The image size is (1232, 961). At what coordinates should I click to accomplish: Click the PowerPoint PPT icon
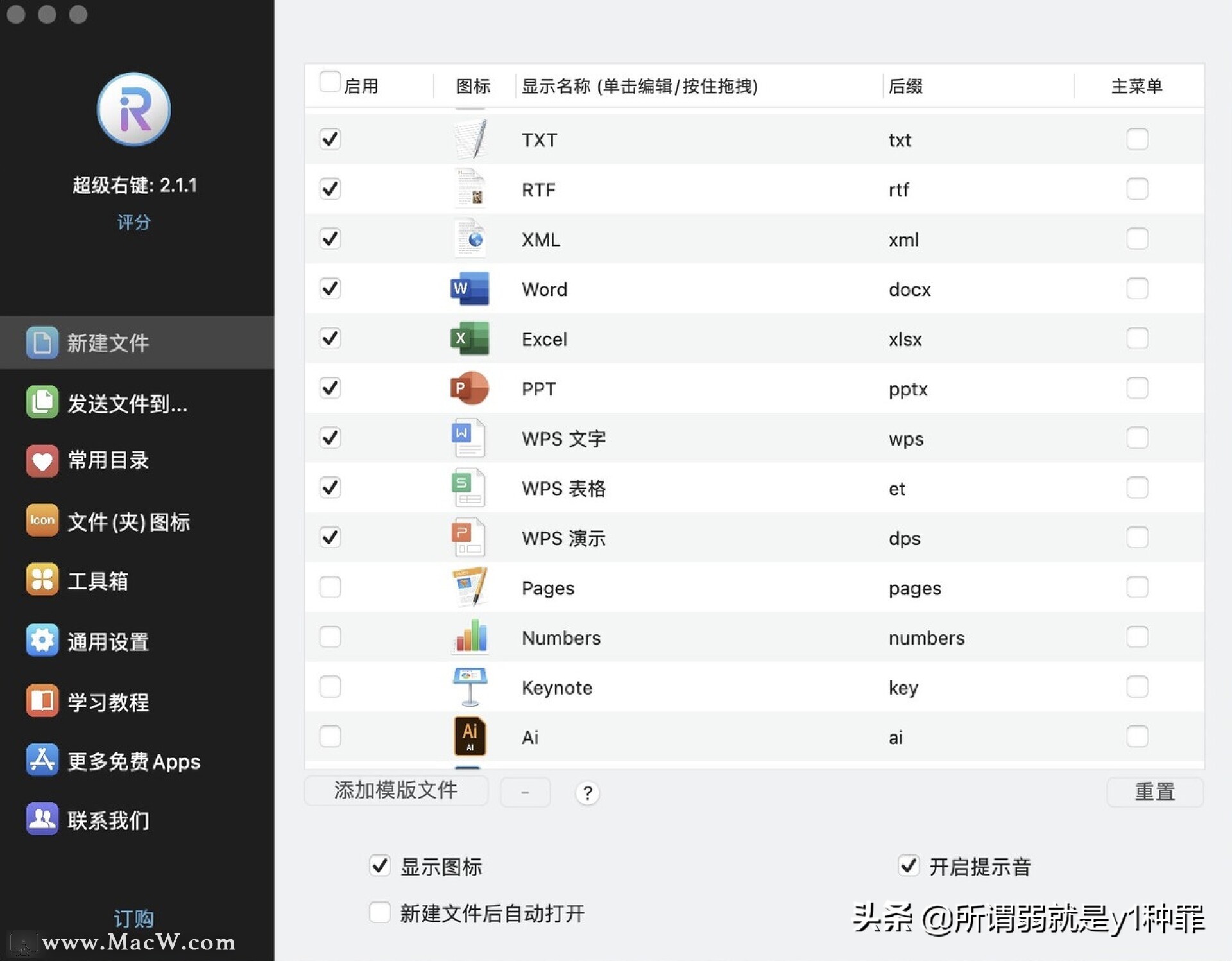point(470,388)
